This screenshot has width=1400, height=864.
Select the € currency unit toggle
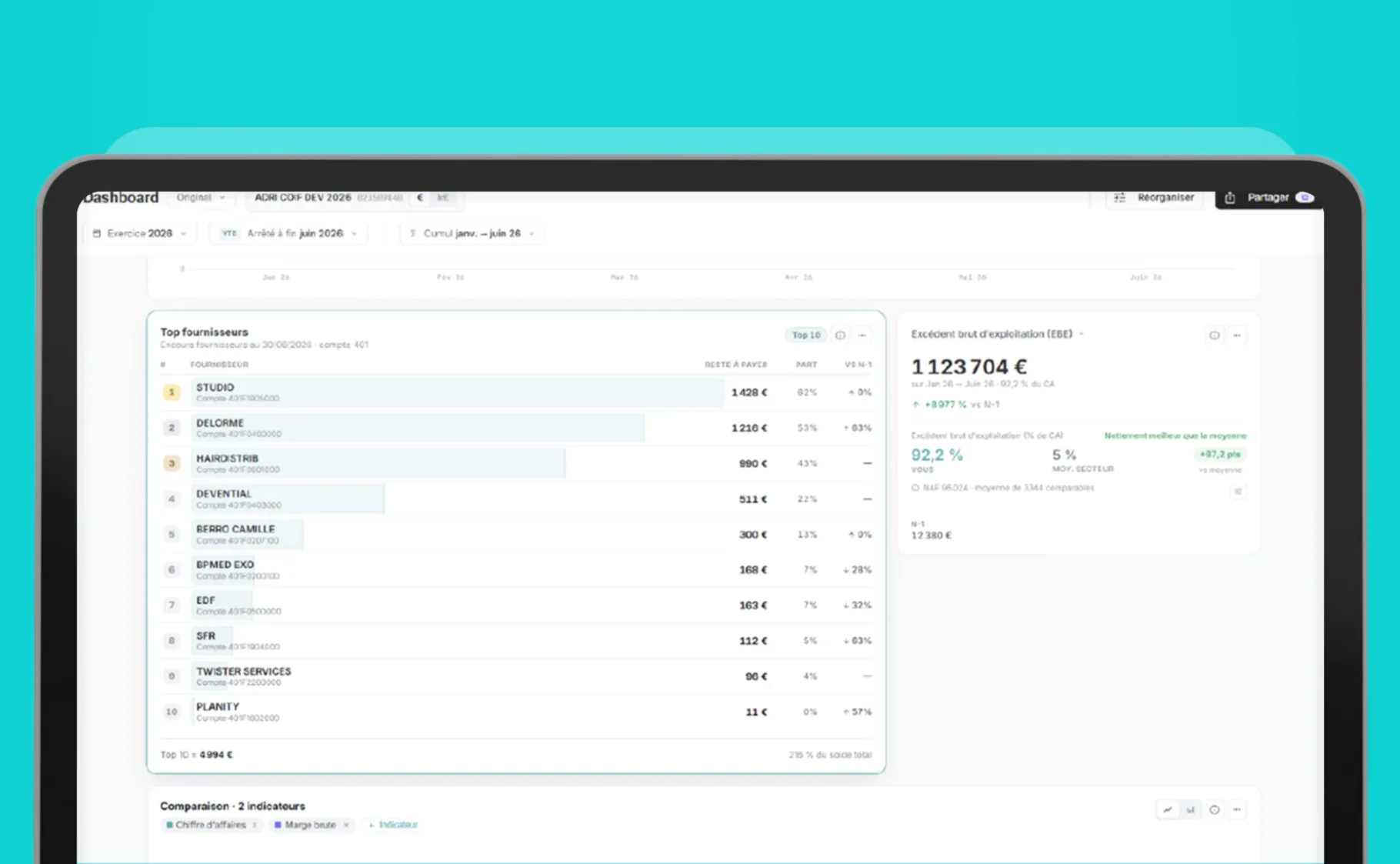click(420, 198)
